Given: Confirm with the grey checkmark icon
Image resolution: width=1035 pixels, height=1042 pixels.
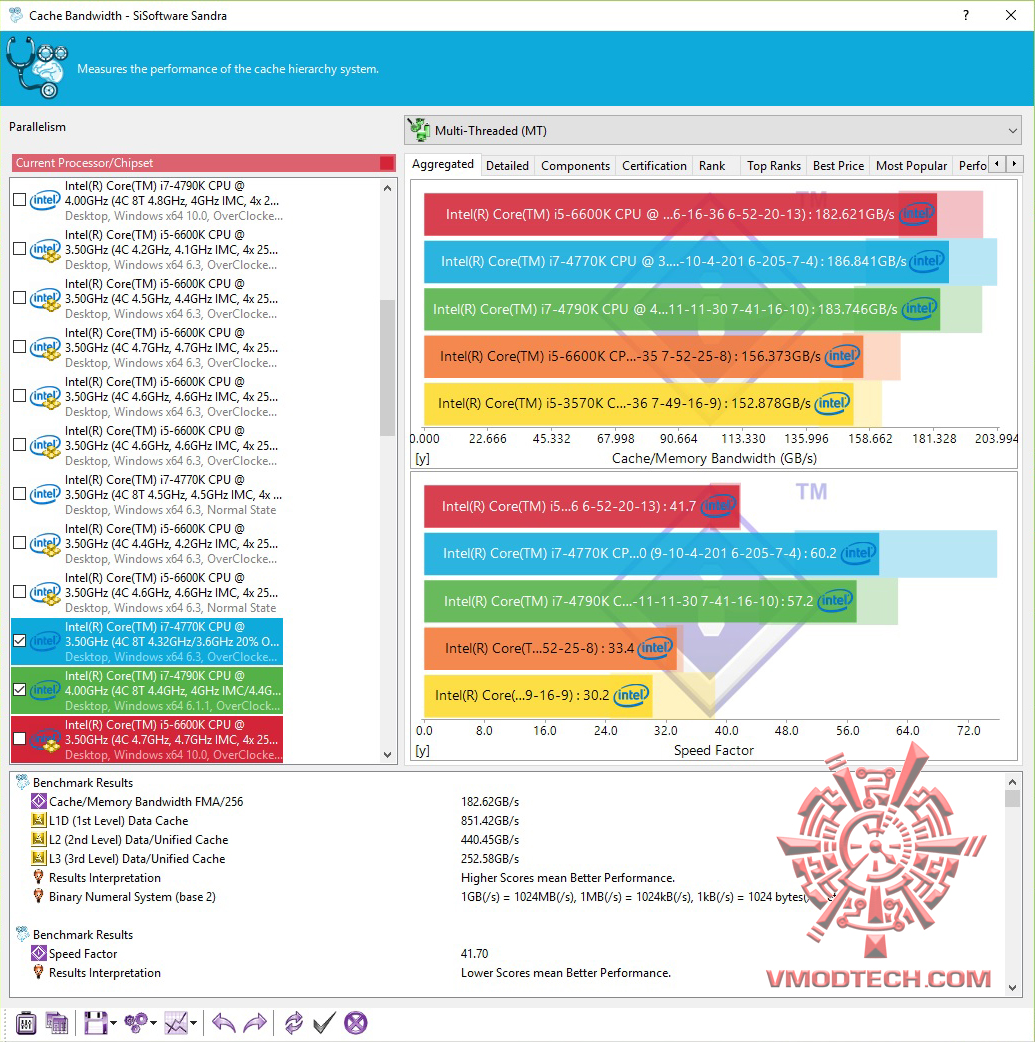Looking at the screenshot, I should 324,1023.
